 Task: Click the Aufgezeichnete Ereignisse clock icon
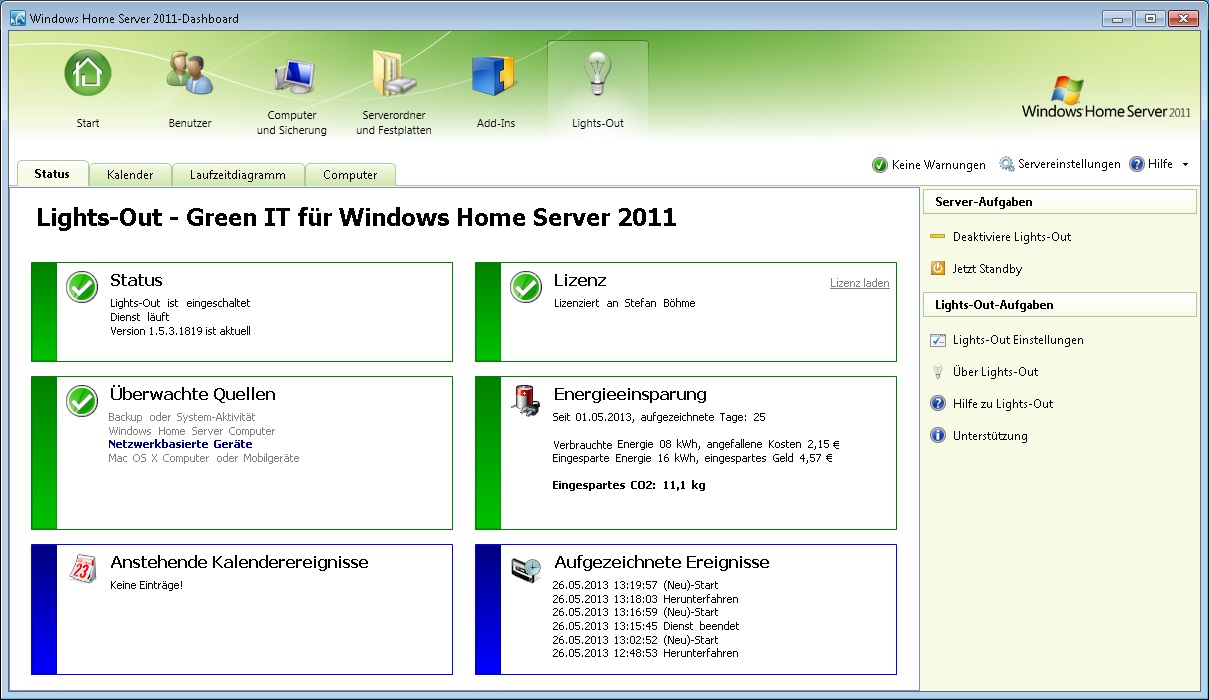pos(526,569)
